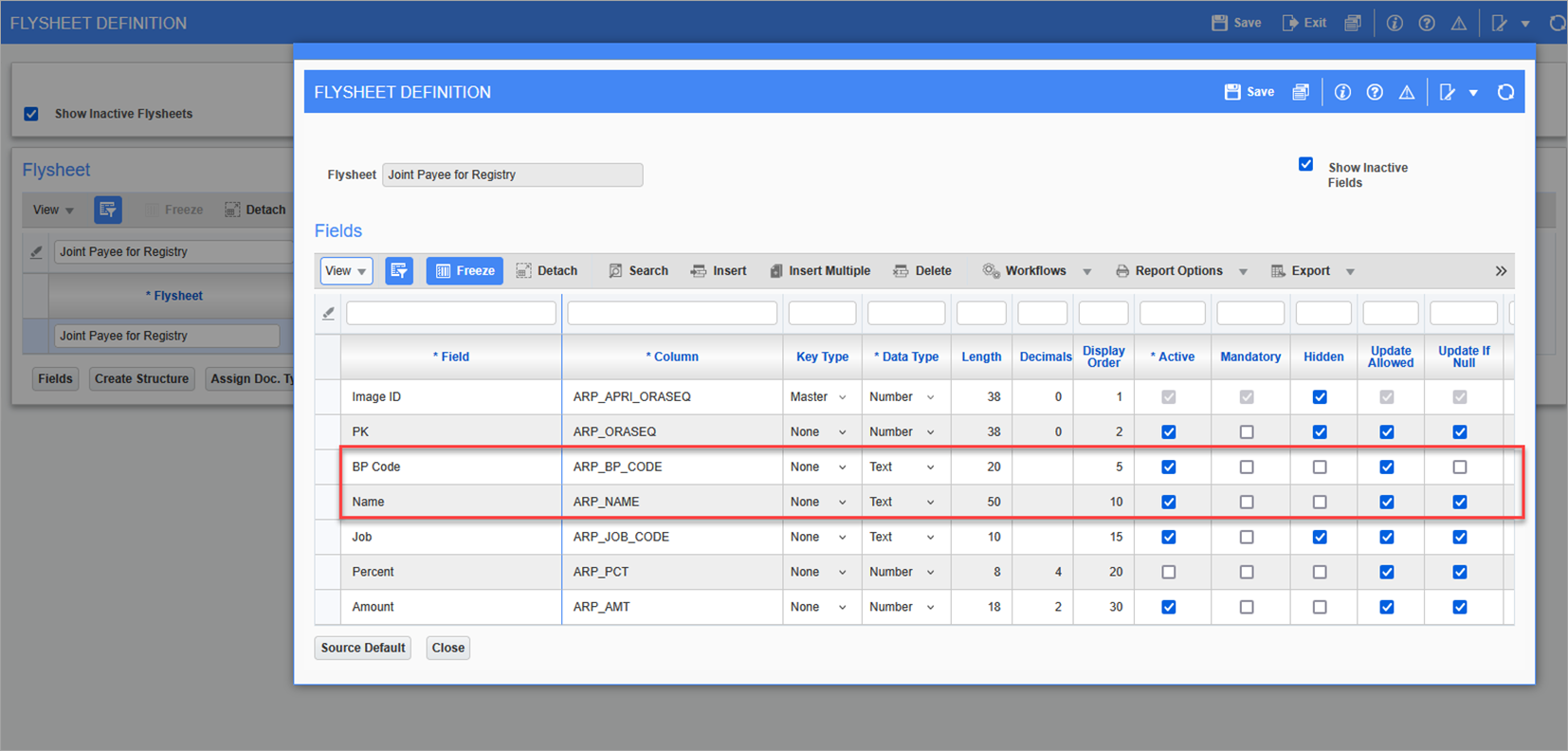Select the ARP_BP_CODE column cell
The width and height of the screenshot is (1568, 751).
point(672,467)
